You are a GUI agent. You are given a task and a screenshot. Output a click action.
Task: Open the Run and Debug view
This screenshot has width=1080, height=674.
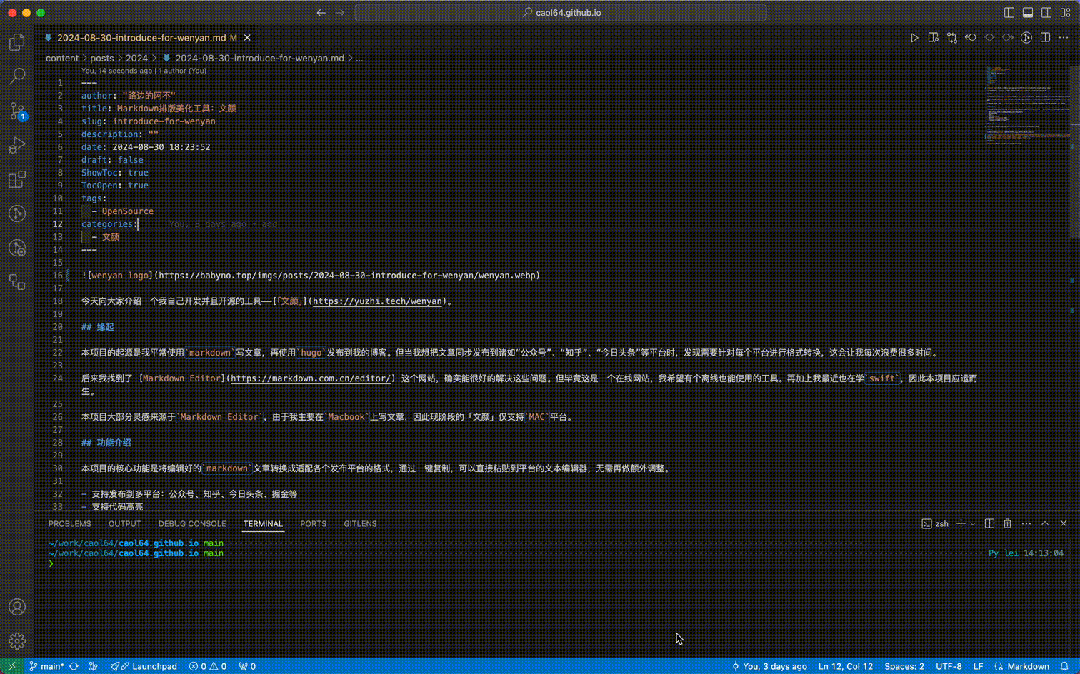tap(17, 145)
